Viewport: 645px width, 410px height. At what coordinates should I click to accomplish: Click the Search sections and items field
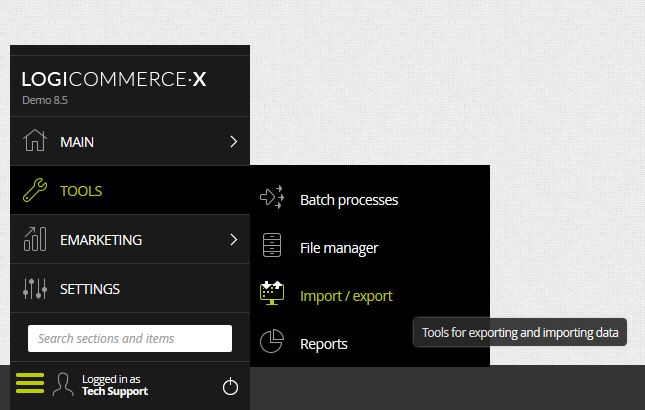click(130, 338)
